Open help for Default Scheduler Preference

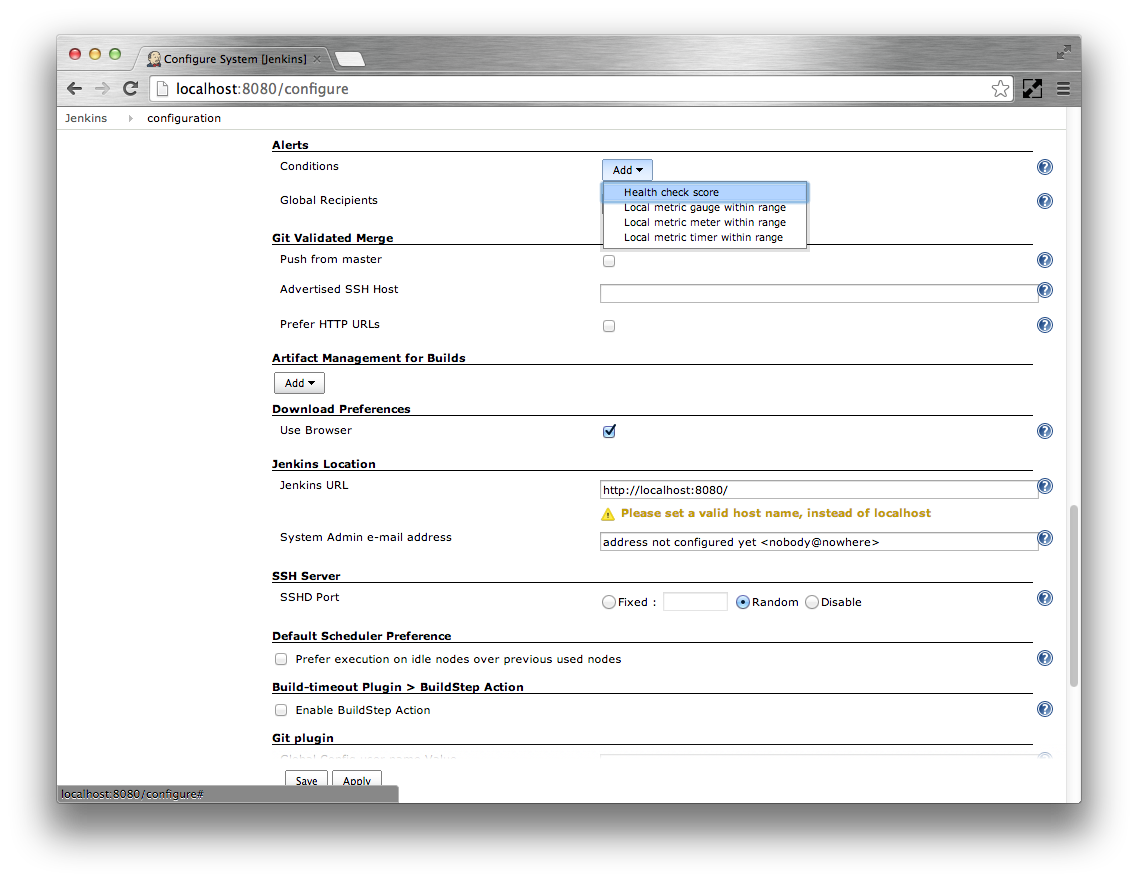tap(1044, 658)
